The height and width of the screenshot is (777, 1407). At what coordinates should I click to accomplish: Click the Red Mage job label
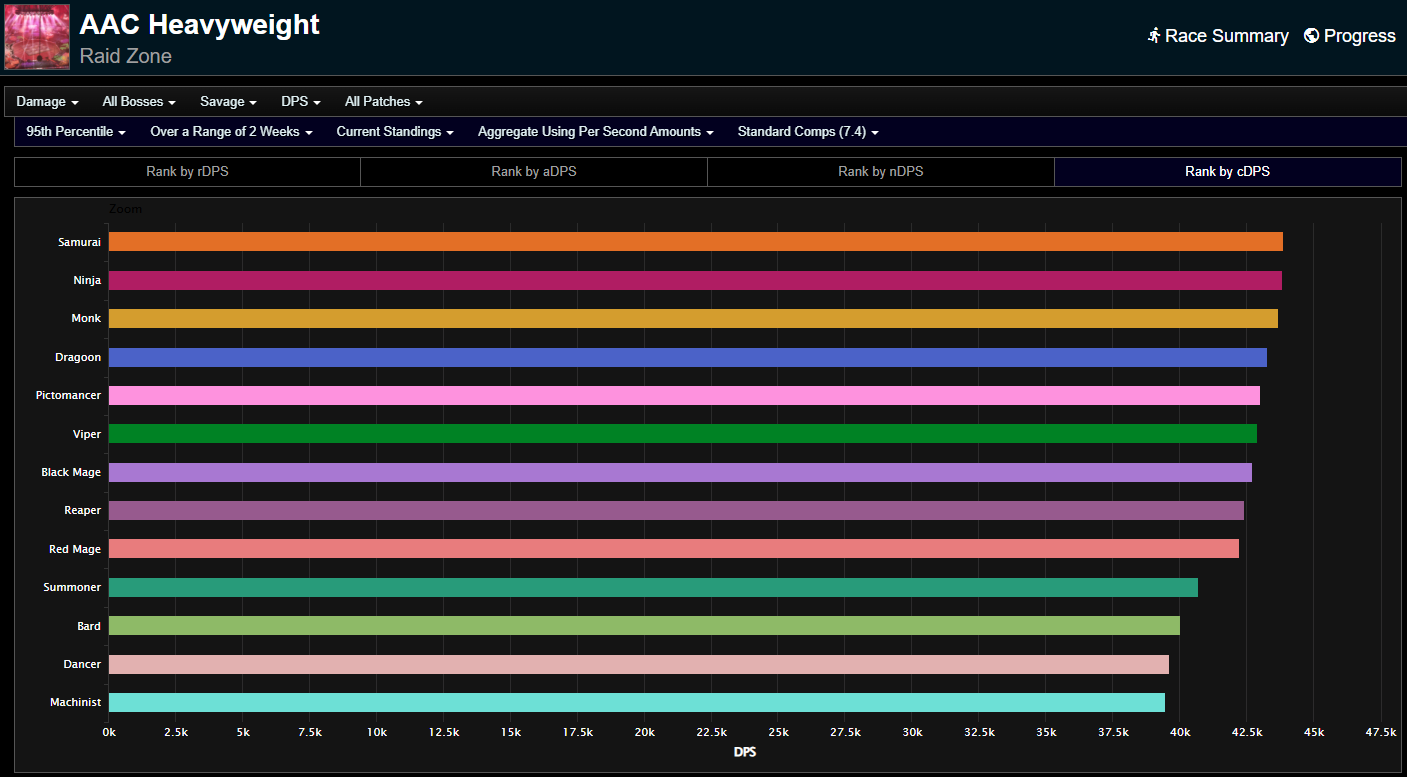[75, 549]
